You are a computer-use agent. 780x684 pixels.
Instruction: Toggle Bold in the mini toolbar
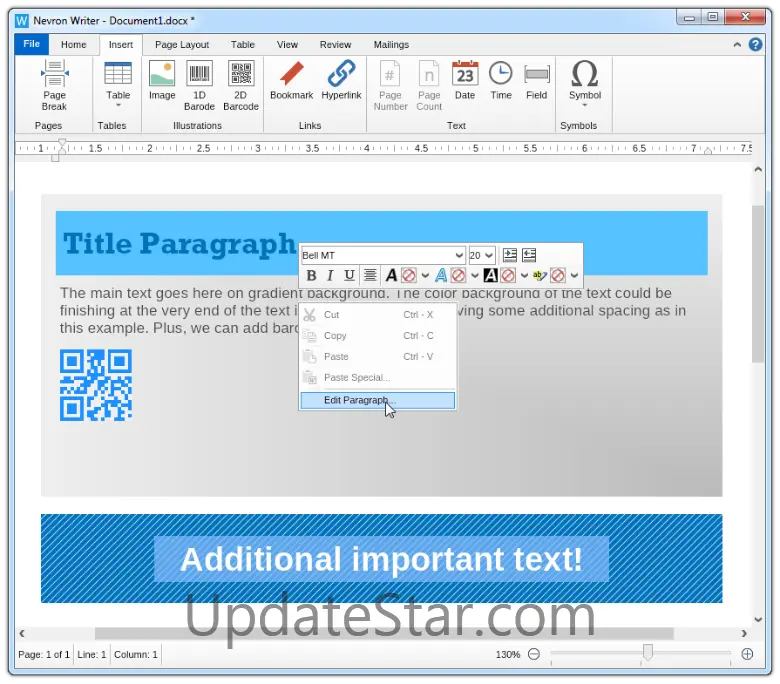coord(311,275)
